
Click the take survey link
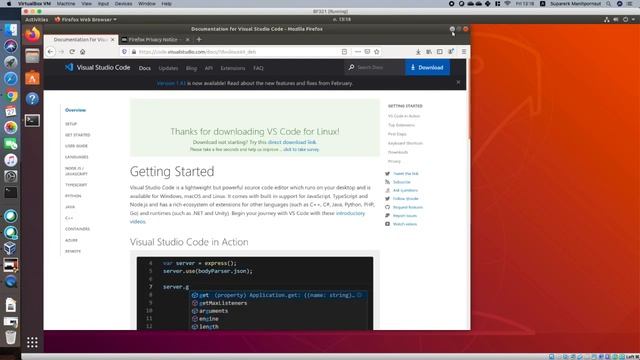click(301, 149)
